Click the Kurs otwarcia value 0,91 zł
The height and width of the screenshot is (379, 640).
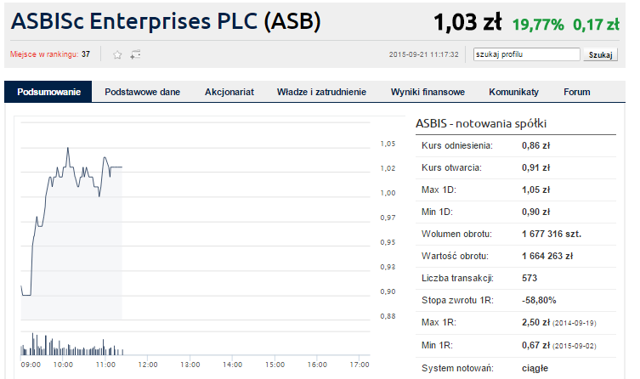pyautogui.click(x=536, y=168)
